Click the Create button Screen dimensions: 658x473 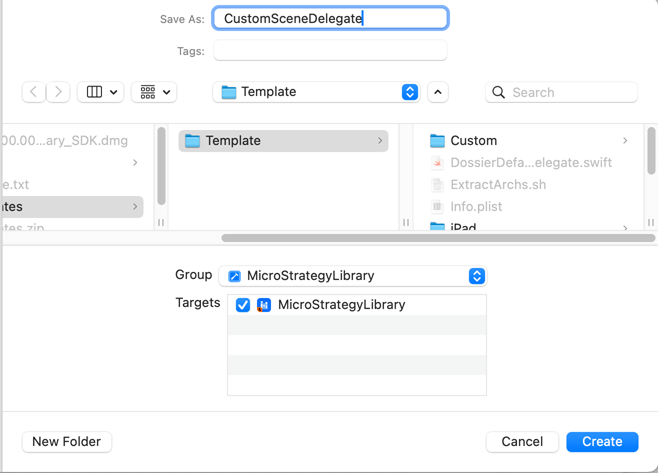(x=602, y=442)
